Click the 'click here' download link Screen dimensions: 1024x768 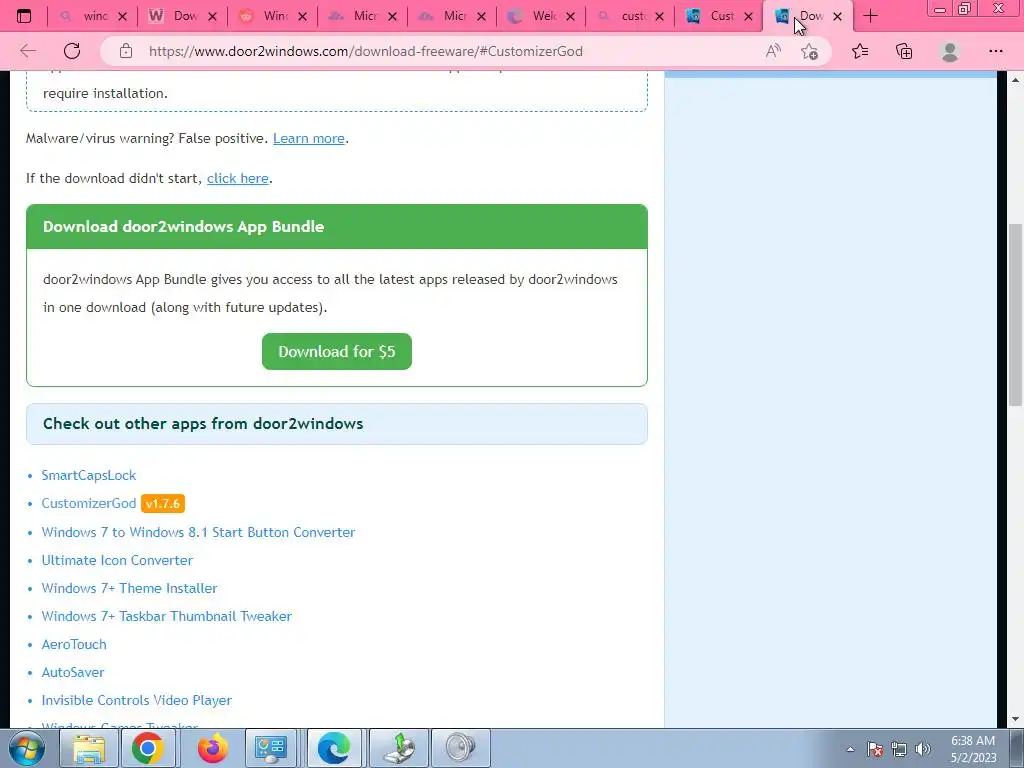238,178
